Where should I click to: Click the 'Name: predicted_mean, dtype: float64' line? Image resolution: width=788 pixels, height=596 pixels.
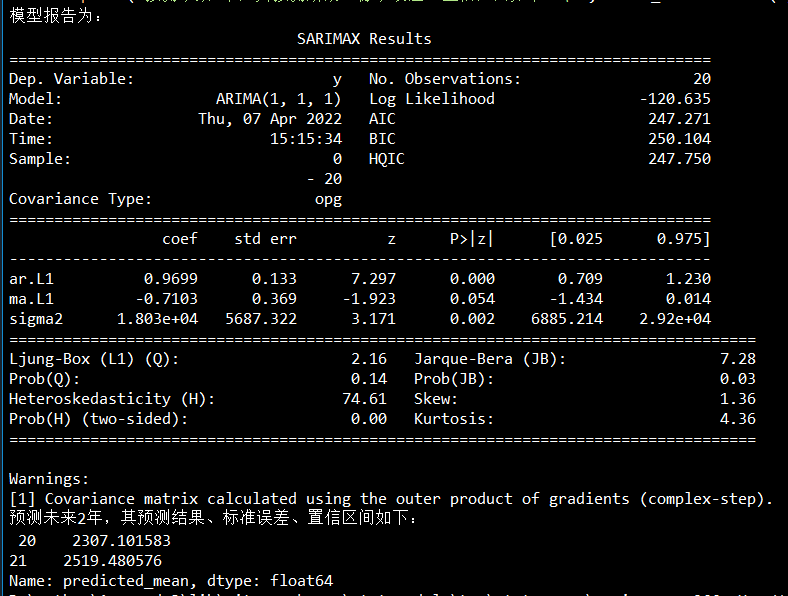pos(171,581)
